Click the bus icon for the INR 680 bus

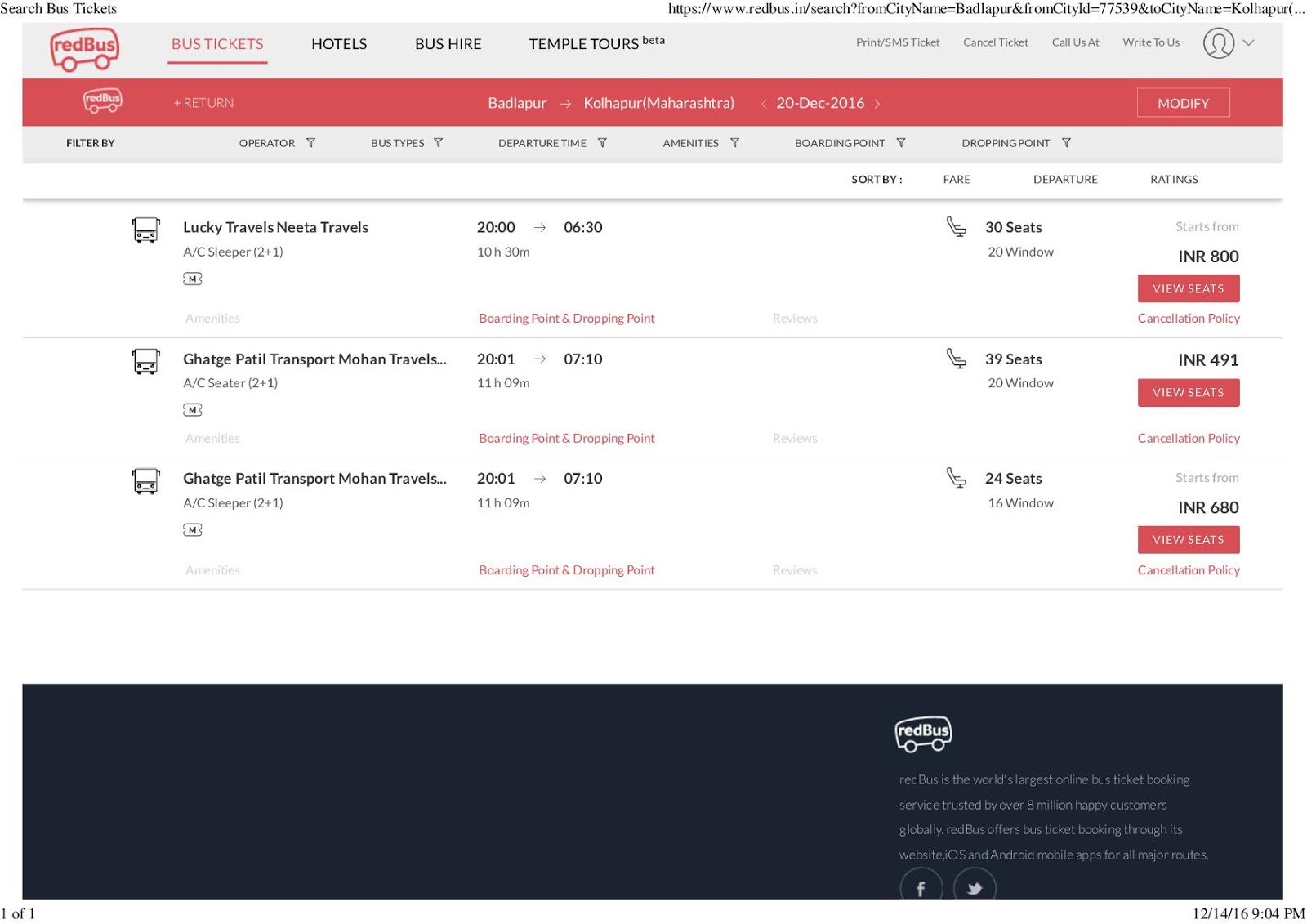[146, 481]
